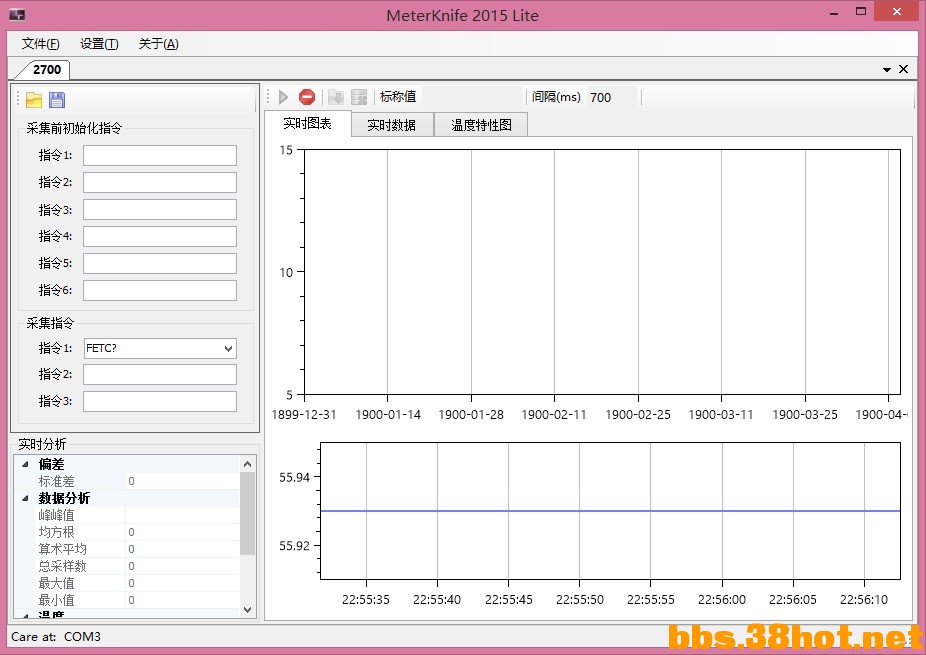Select the 标准差 row
The image size is (926, 655).
(x=138, y=481)
